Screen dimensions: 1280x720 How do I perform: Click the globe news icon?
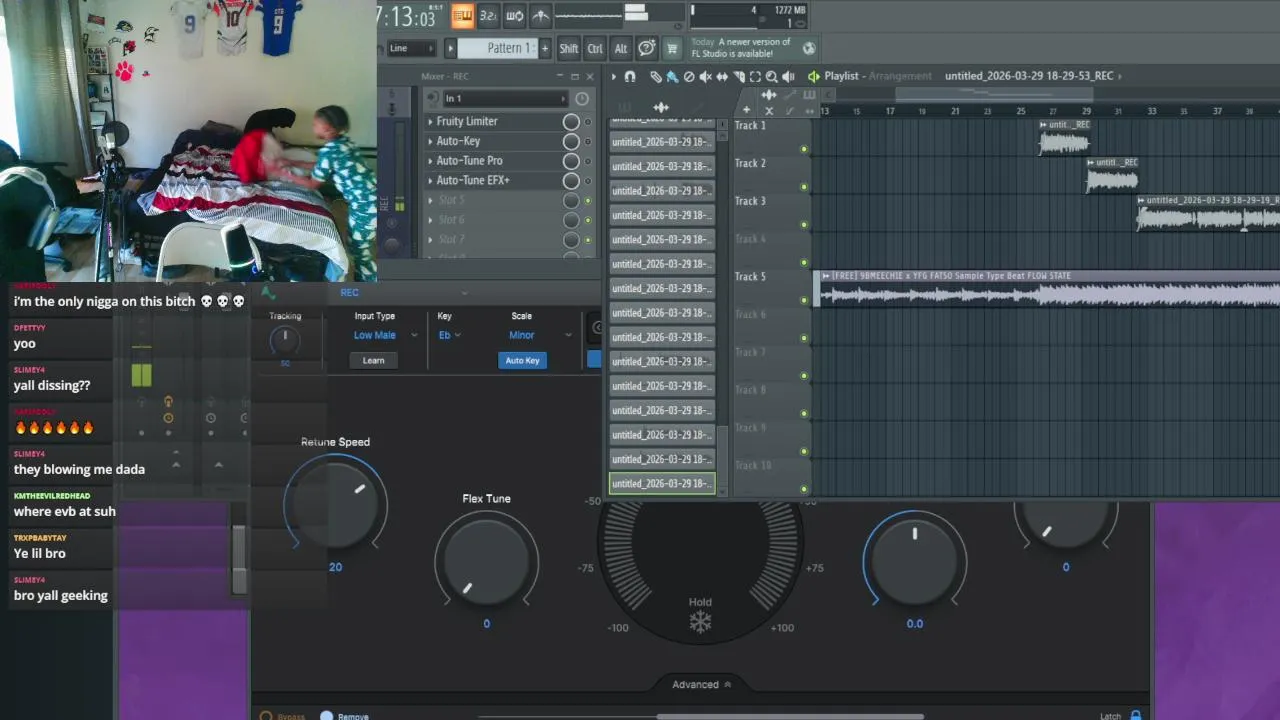tap(808, 48)
